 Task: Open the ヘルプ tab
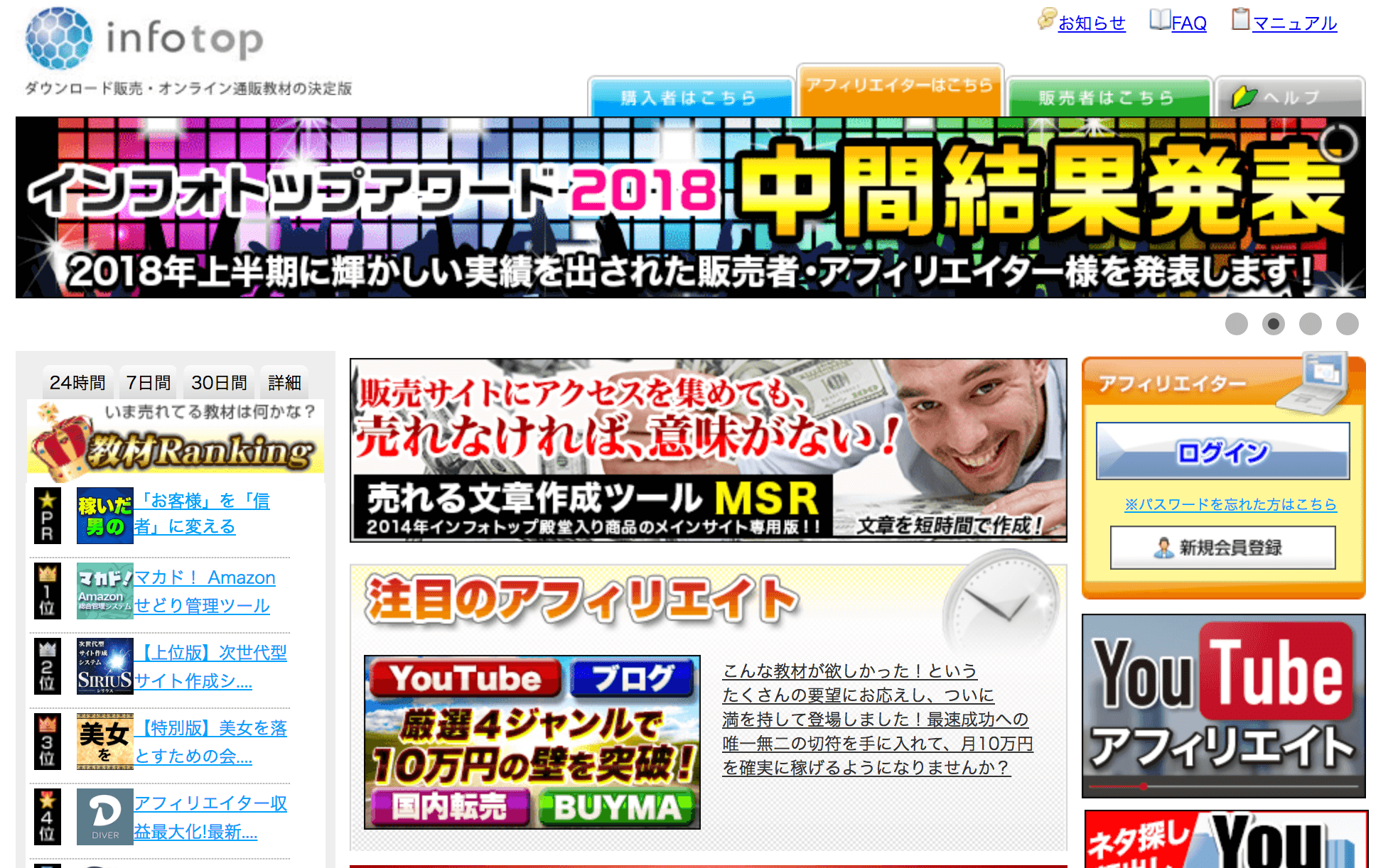(1289, 97)
